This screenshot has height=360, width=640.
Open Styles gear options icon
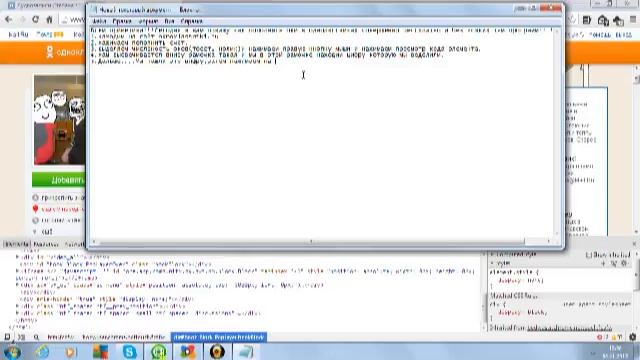[x=624, y=264]
